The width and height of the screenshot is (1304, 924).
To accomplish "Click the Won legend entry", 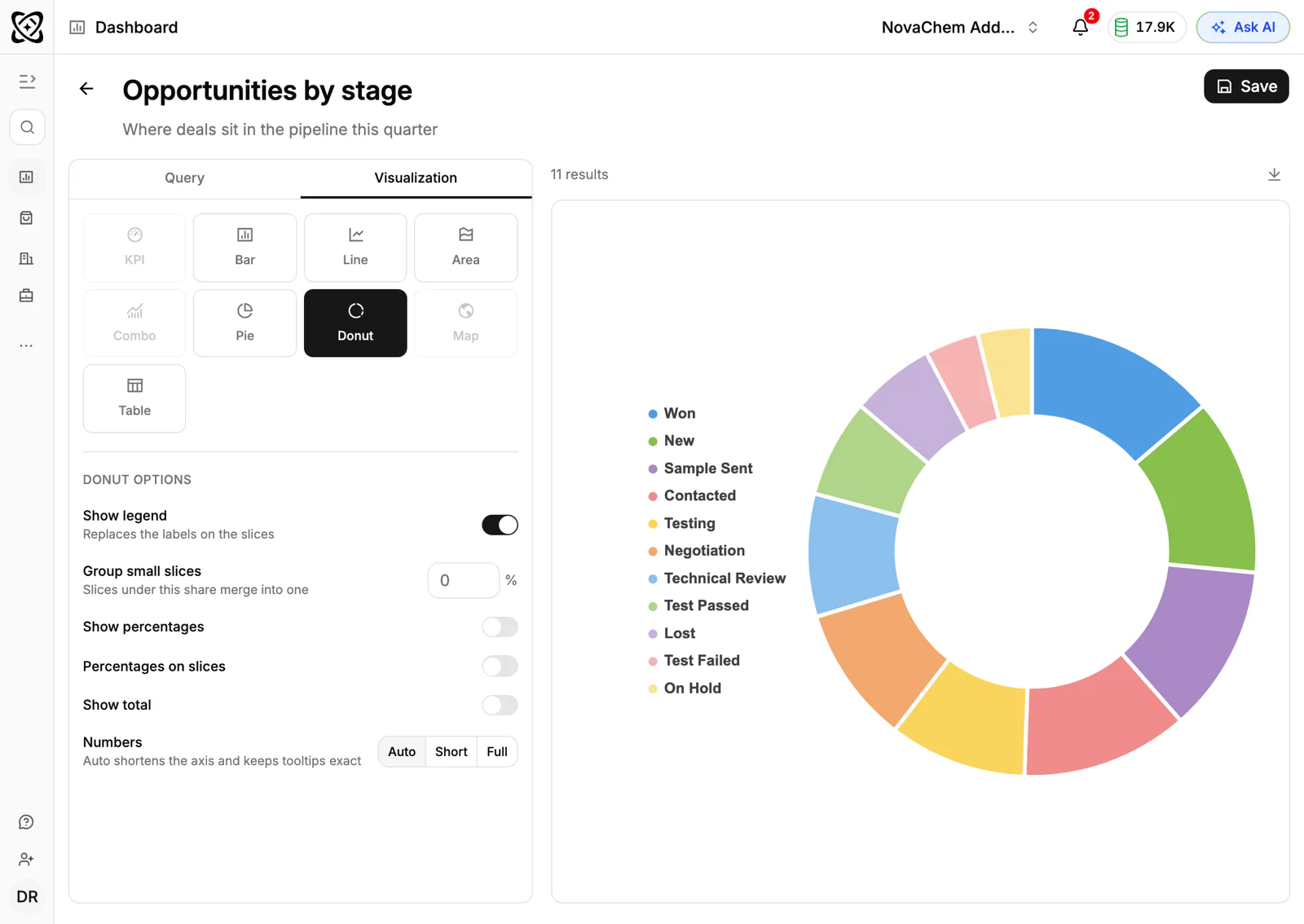I will pos(672,413).
